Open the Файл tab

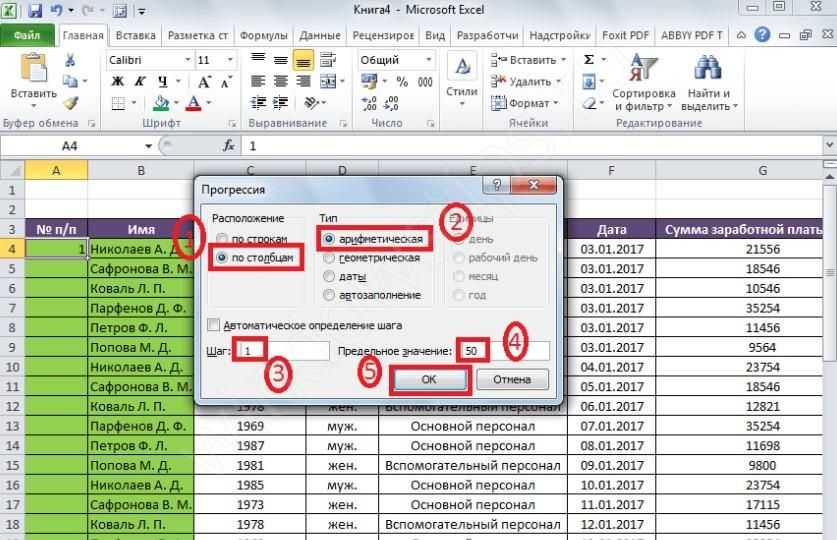[x=27, y=35]
